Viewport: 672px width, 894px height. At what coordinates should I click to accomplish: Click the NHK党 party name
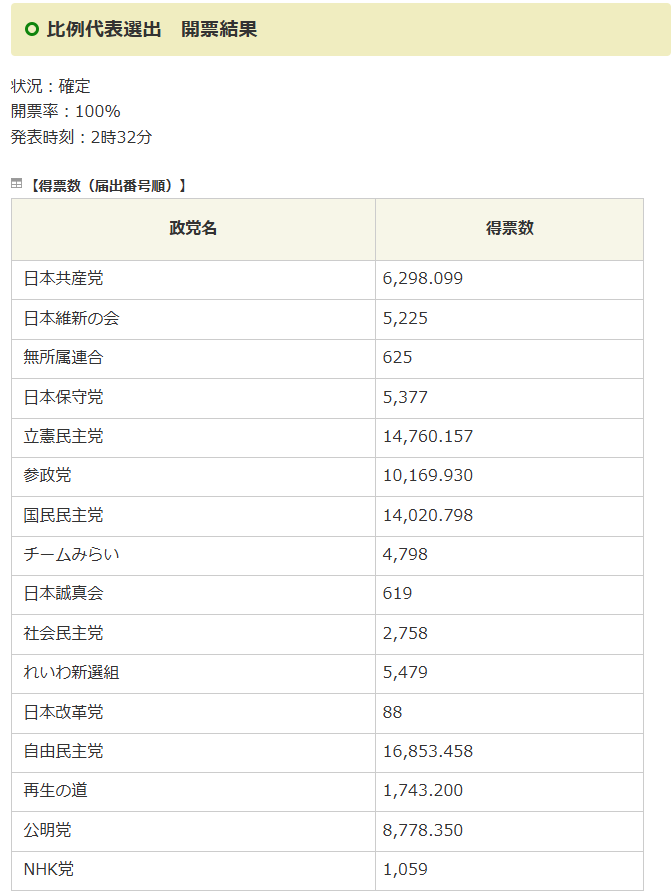click(48, 869)
